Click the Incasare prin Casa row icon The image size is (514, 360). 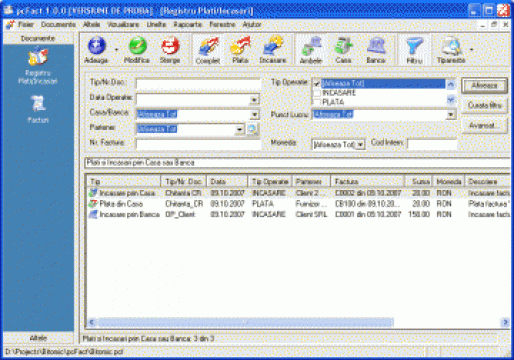pos(93,193)
